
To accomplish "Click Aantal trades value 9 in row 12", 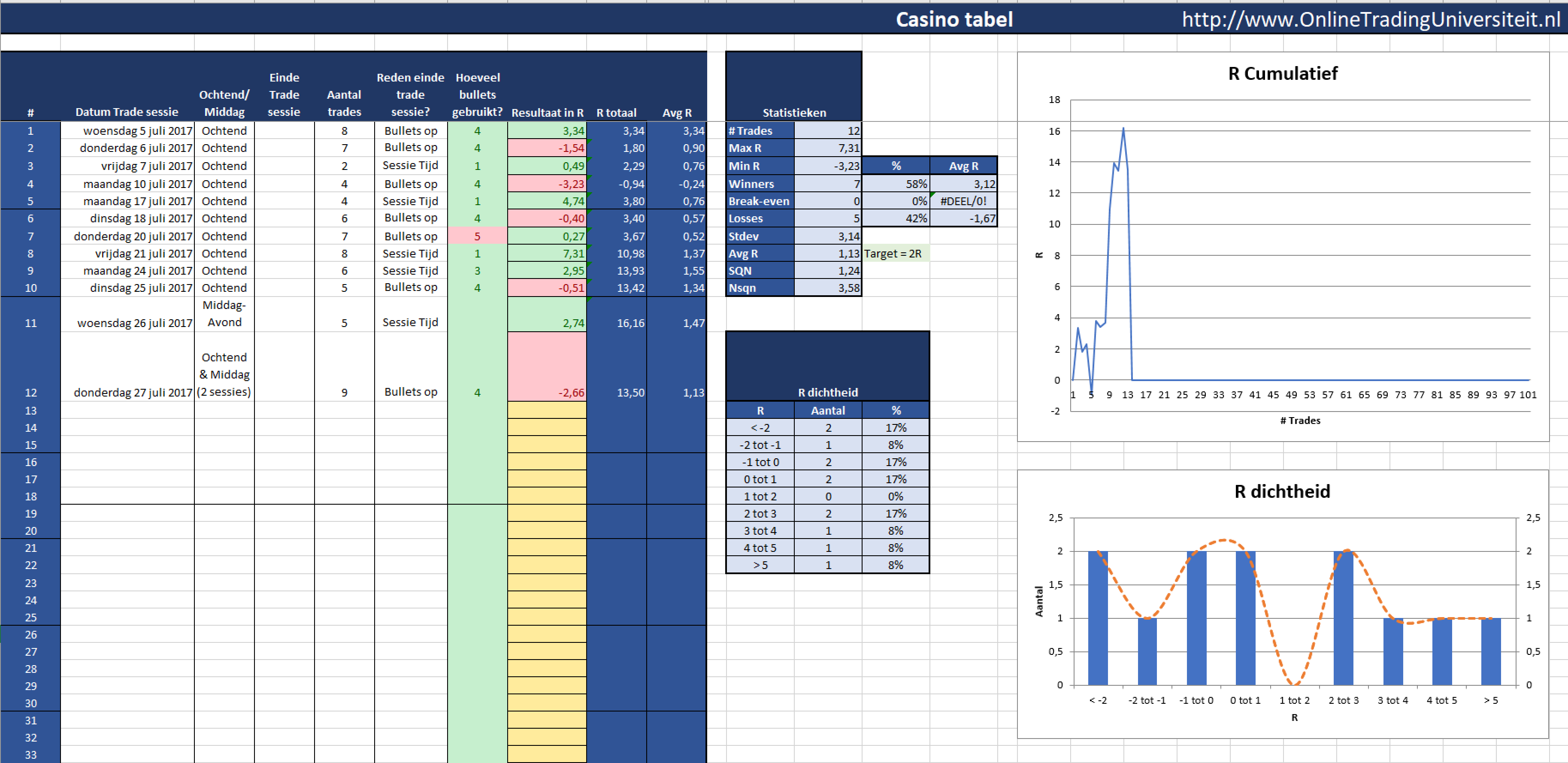I will click(344, 366).
